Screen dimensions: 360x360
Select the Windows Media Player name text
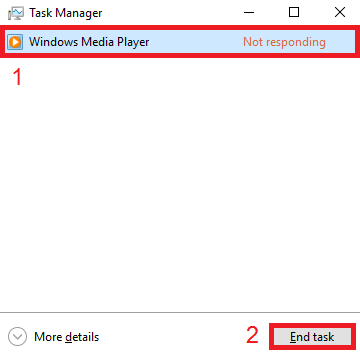click(89, 42)
